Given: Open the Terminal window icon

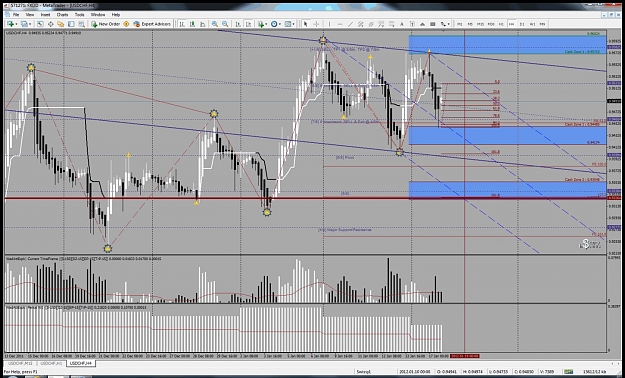Looking at the screenshot, I should click(71, 24).
